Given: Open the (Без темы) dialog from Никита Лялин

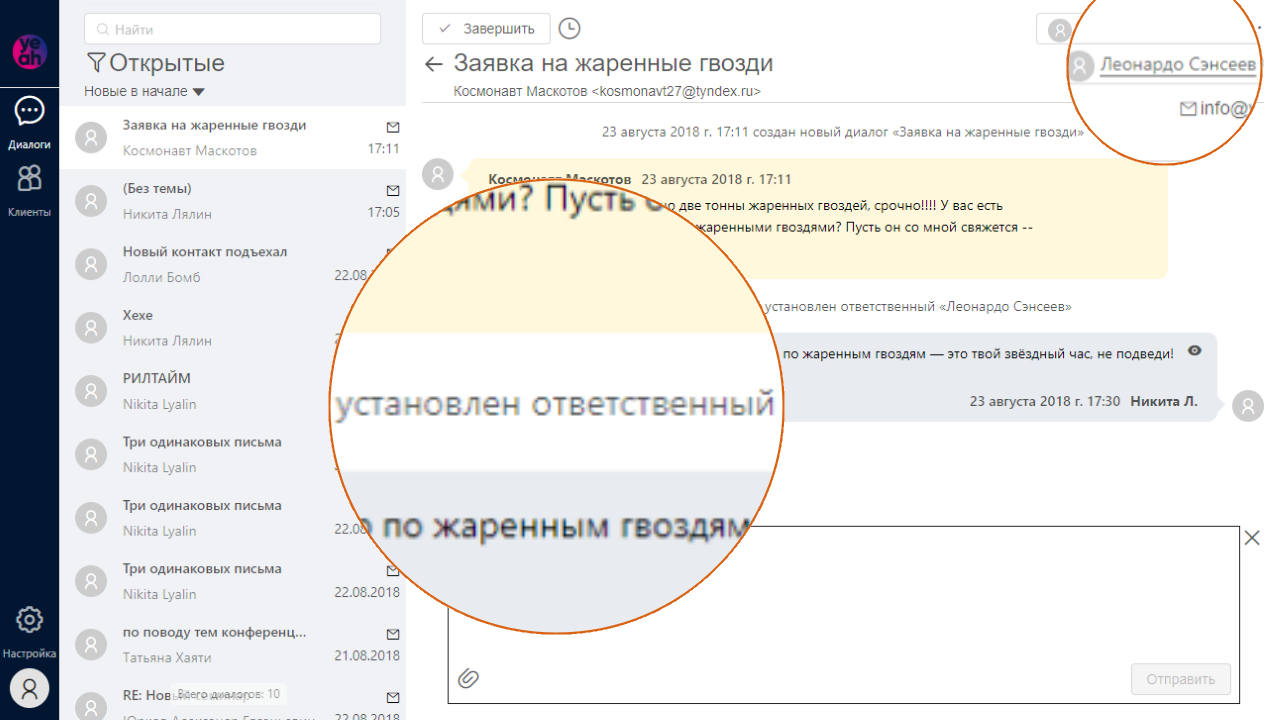Looking at the screenshot, I should (233, 201).
